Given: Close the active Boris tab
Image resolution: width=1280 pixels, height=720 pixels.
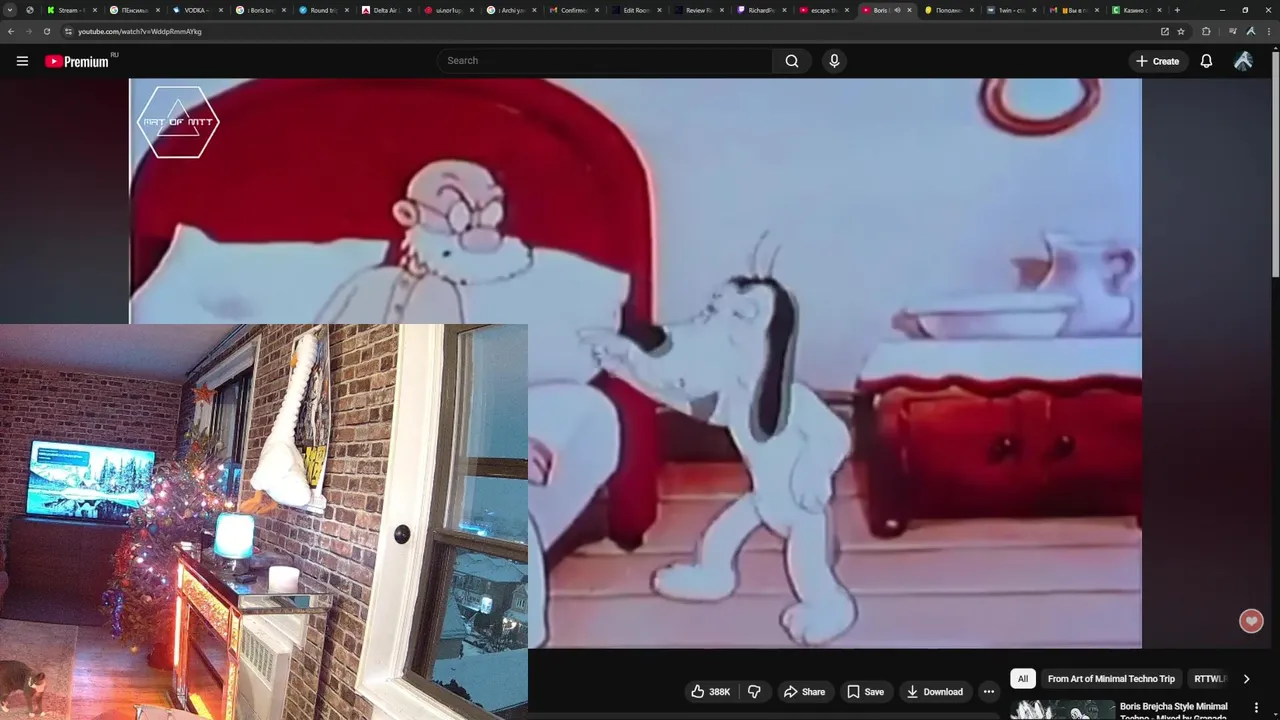Looking at the screenshot, I should [909, 10].
